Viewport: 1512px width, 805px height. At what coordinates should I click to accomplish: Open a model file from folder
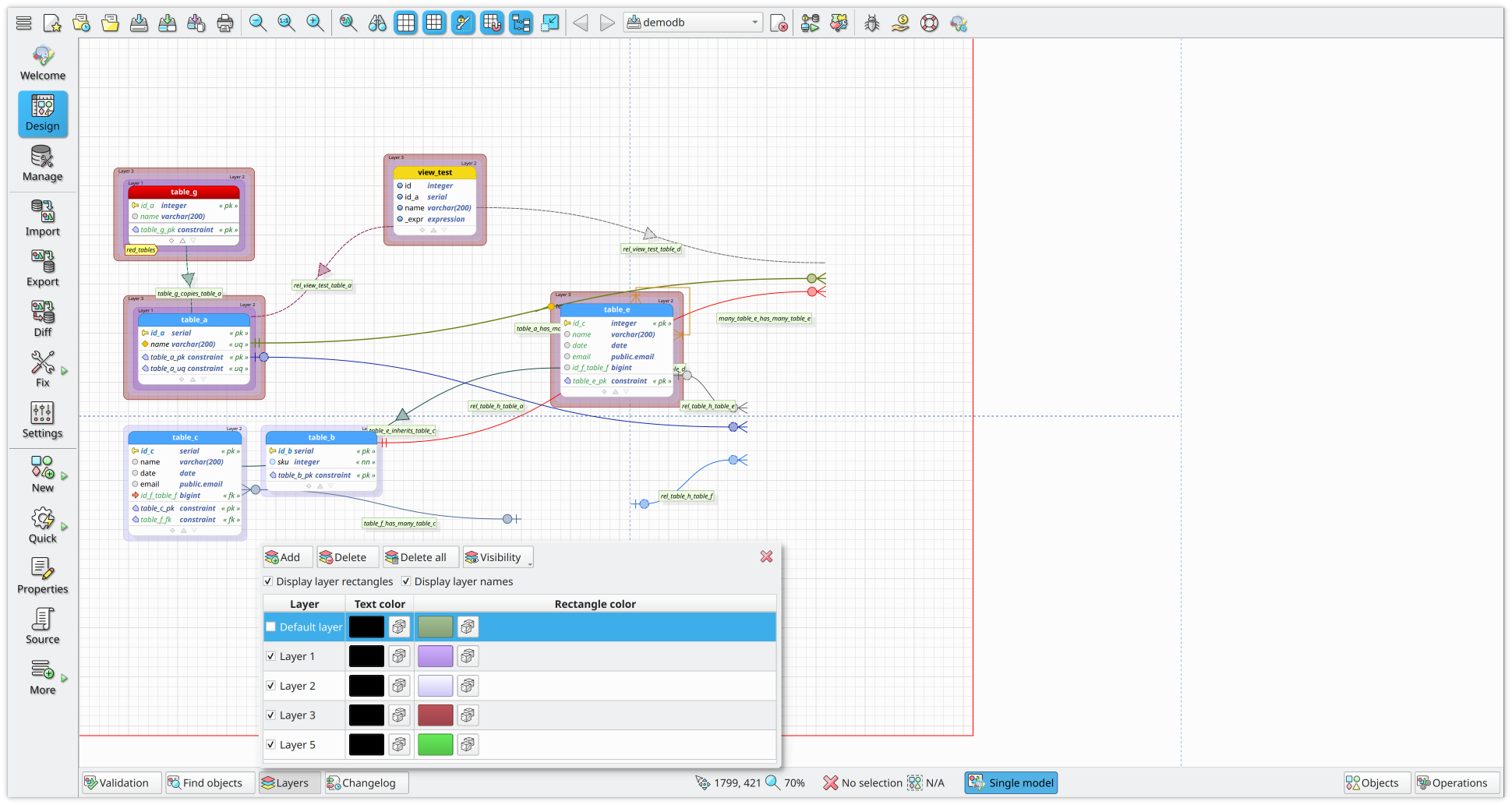[110, 23]
